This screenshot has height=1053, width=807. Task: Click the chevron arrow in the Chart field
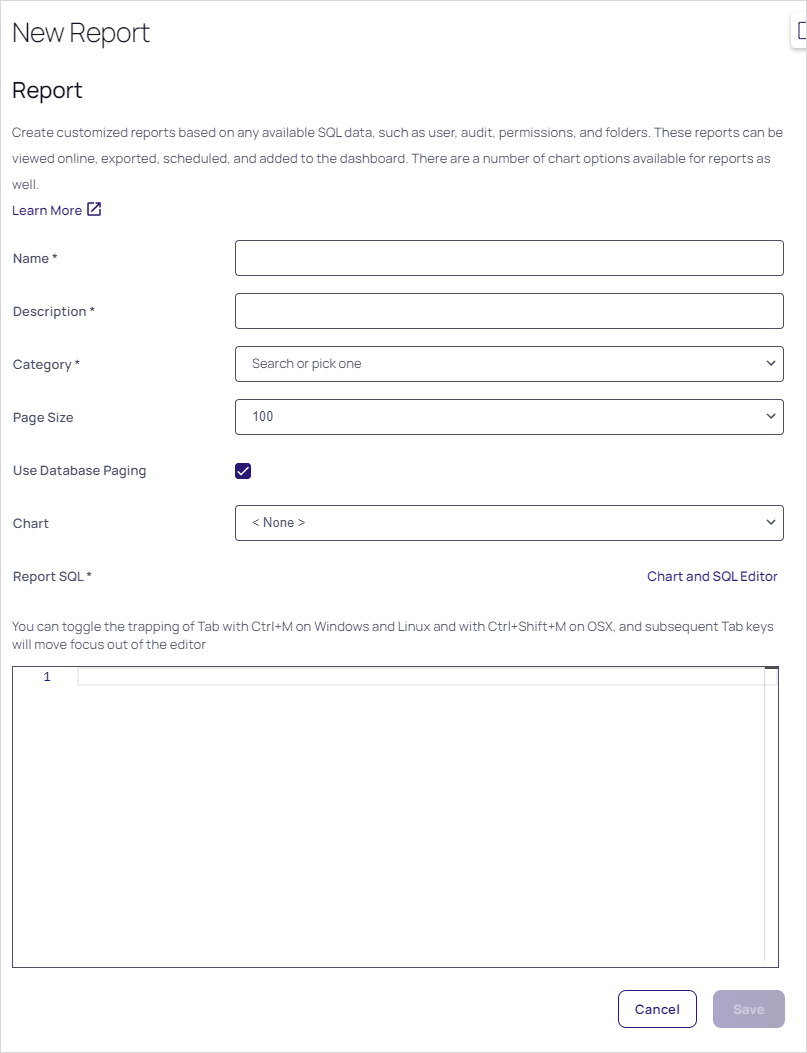click(x=770, y=523)
